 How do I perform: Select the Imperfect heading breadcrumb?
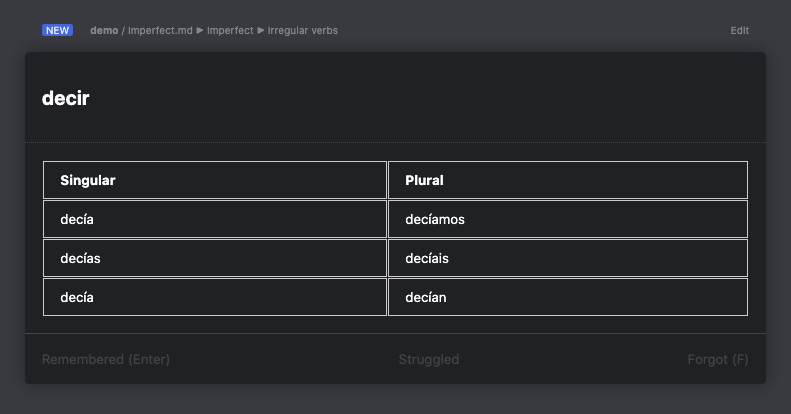pyautogui.click(x=230, y=31)
